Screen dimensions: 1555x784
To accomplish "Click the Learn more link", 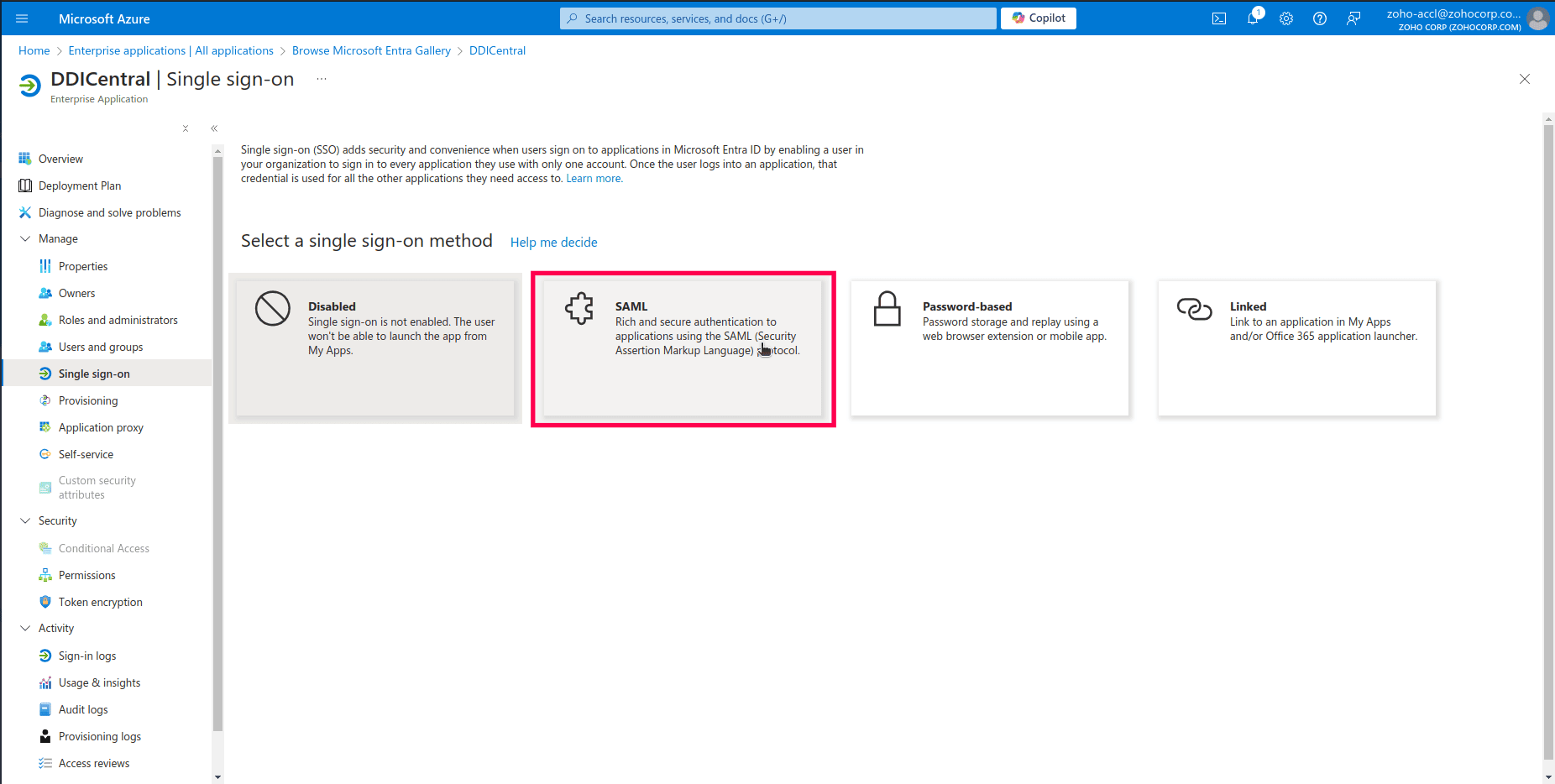I will pos(594,178).
